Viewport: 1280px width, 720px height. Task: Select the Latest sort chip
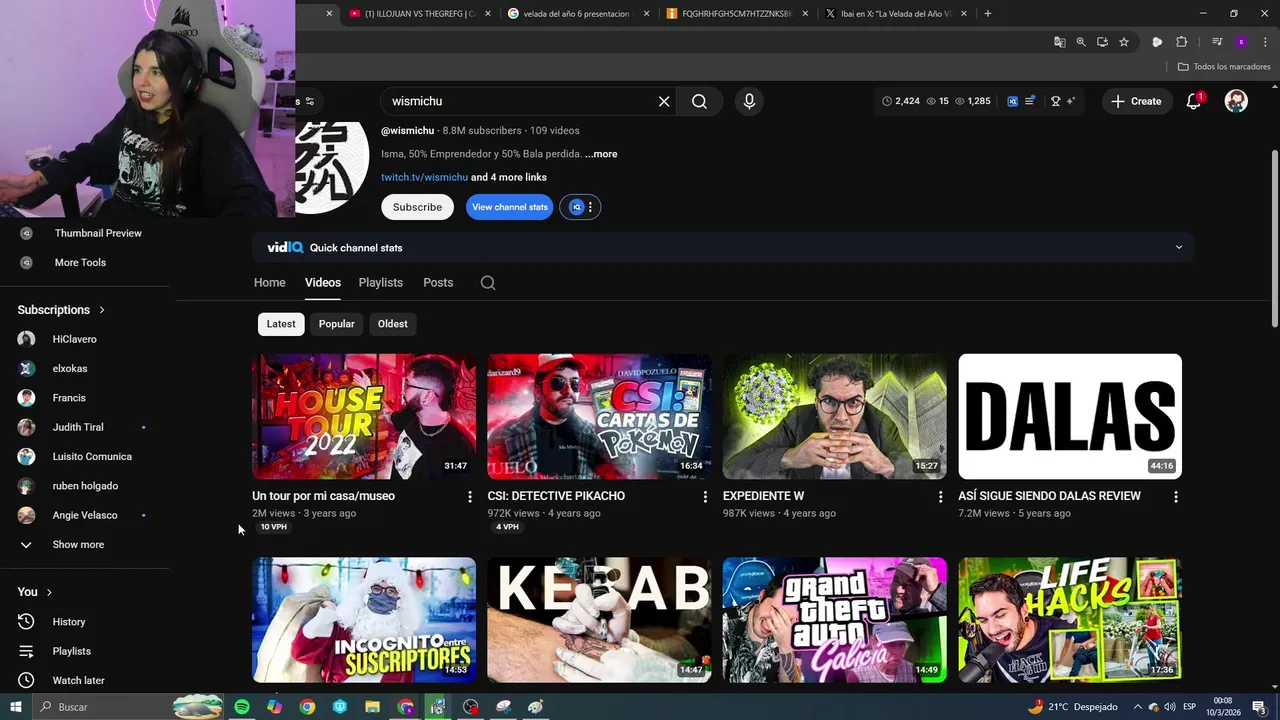tap(281, 324)
